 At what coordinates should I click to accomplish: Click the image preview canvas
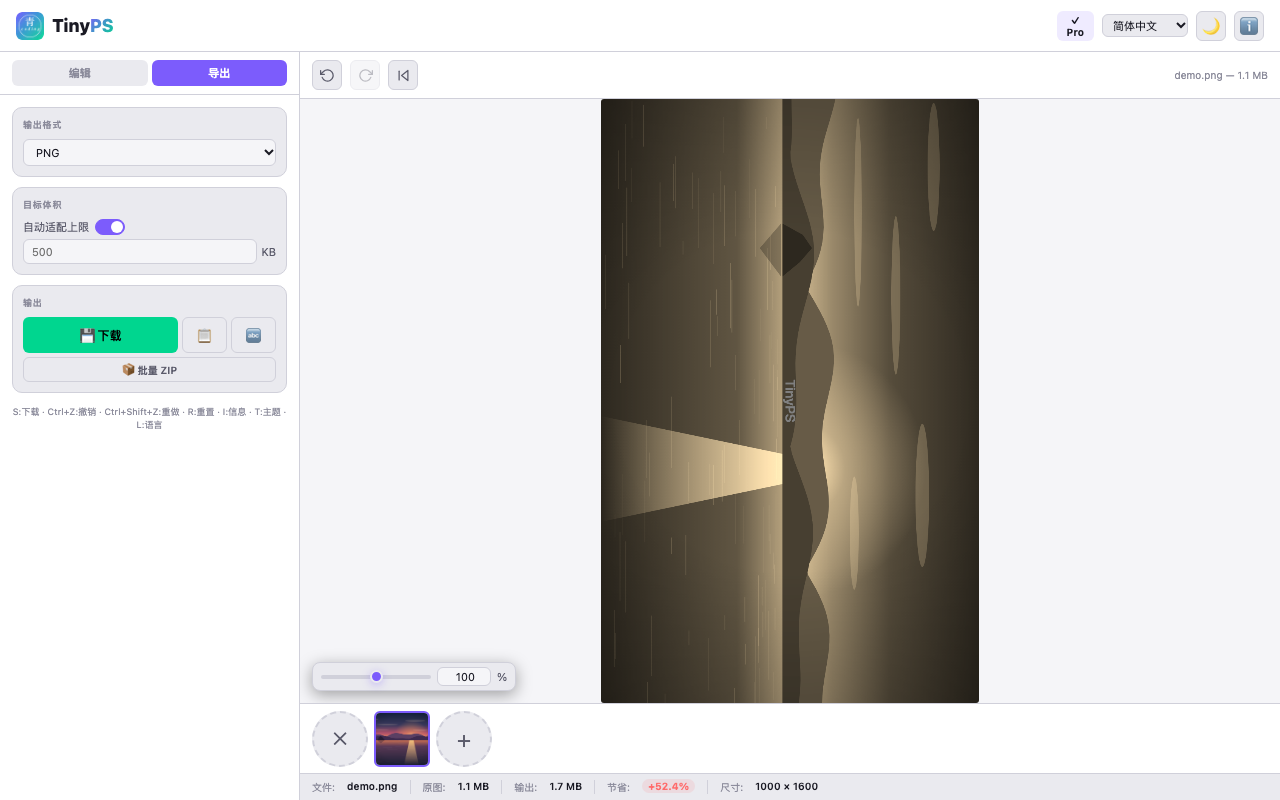[790, 401]
